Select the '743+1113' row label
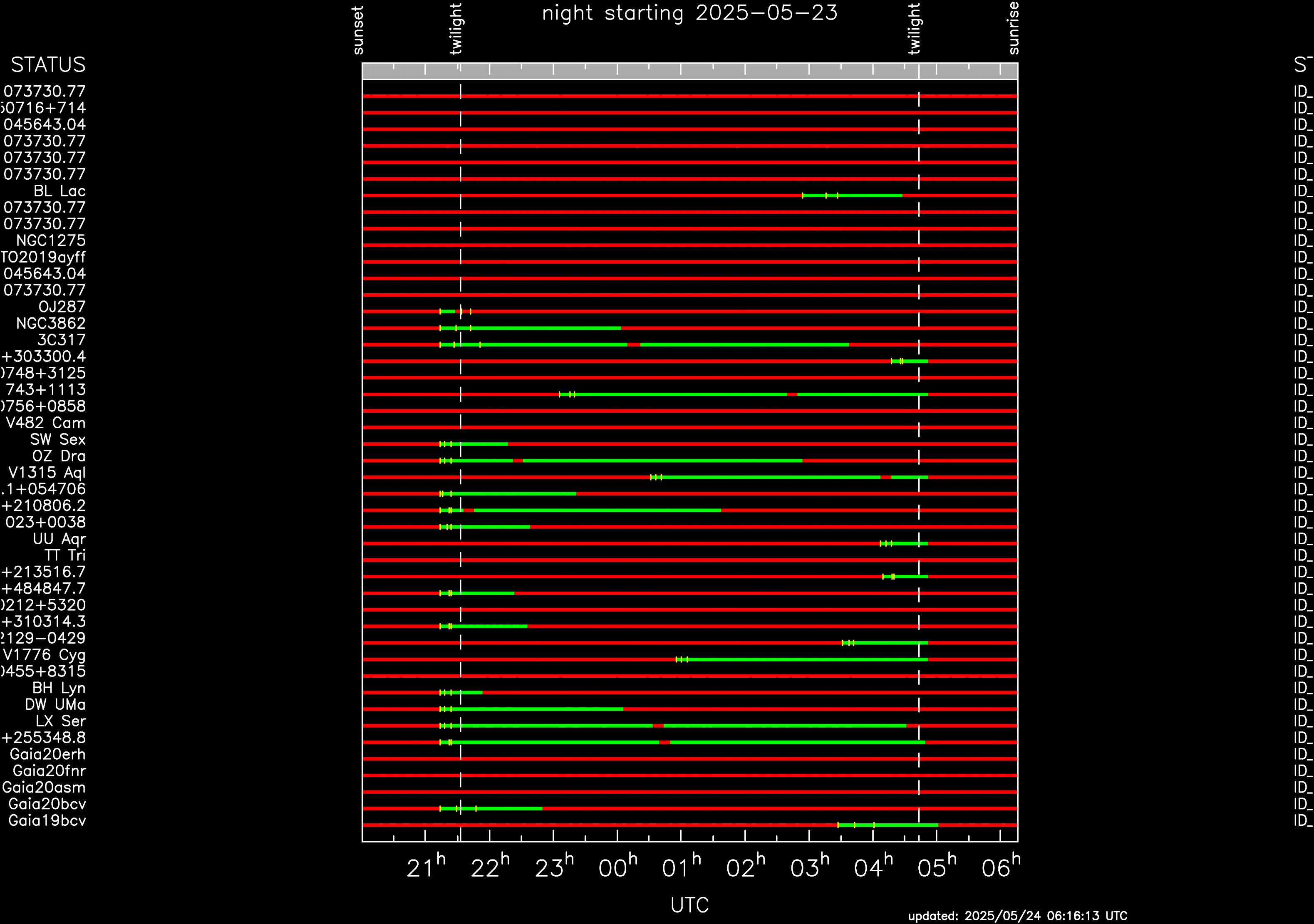Screen dimensions: 1314x924 pos(46,390)
